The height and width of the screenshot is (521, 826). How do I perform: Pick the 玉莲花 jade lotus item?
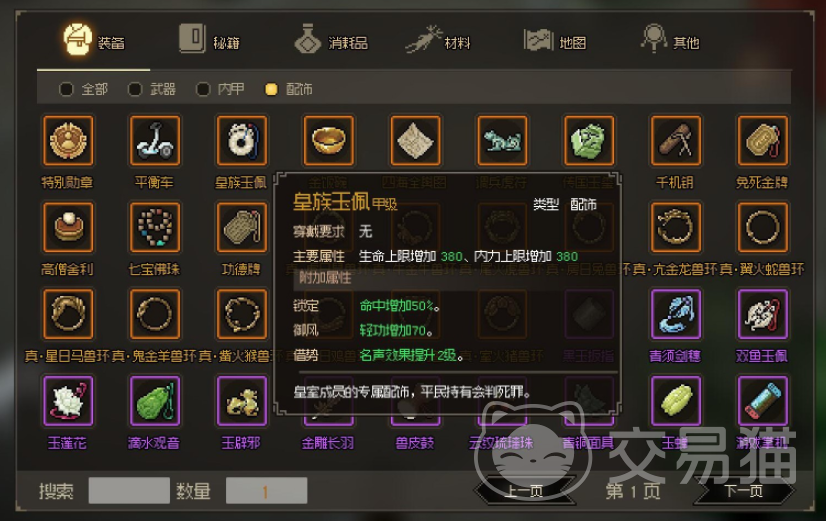tap(68, 401)
